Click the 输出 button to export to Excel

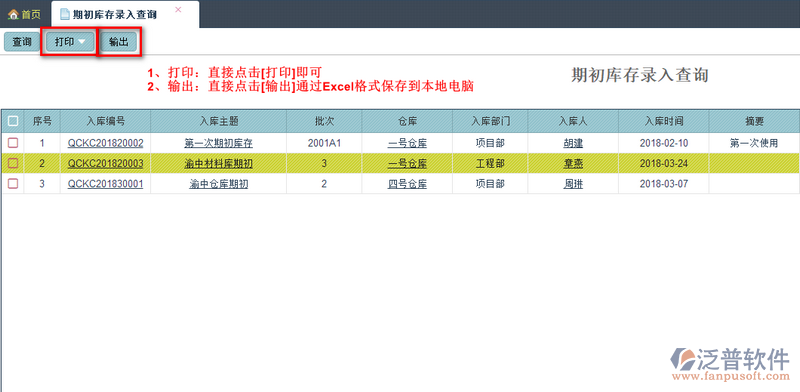(119, 42)
